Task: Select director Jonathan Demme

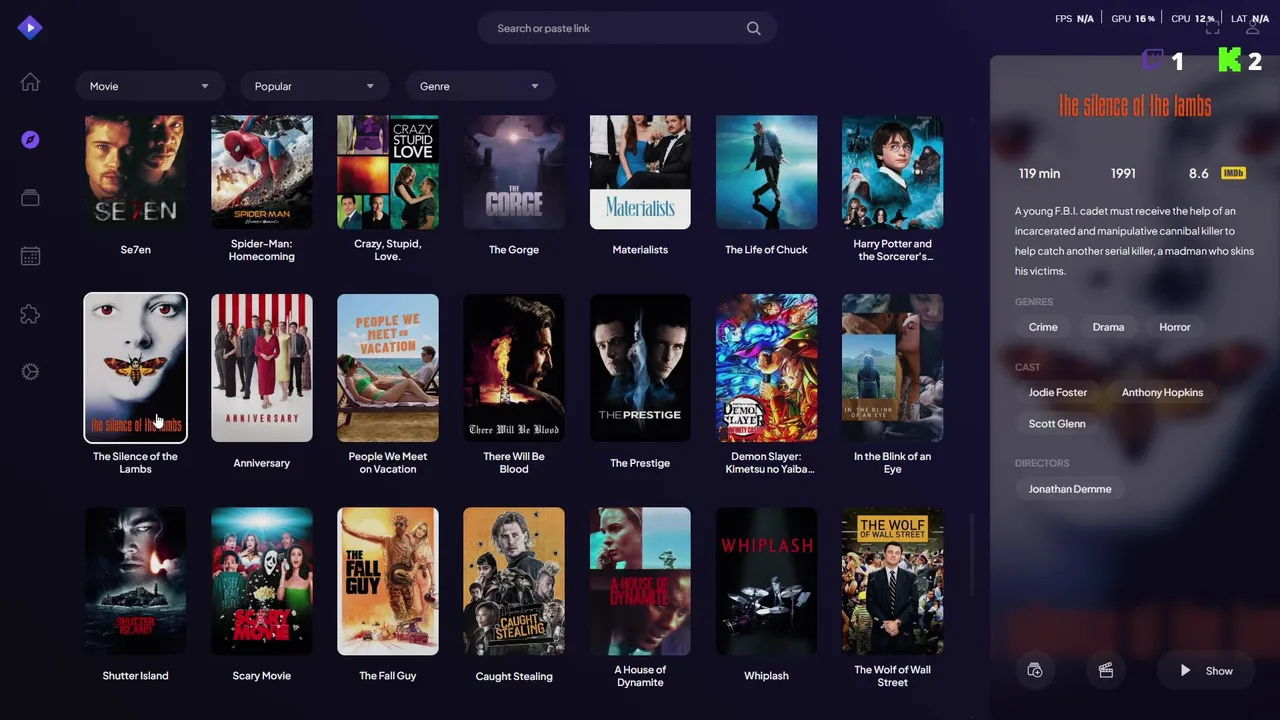Action: [x=1070, y=489]
